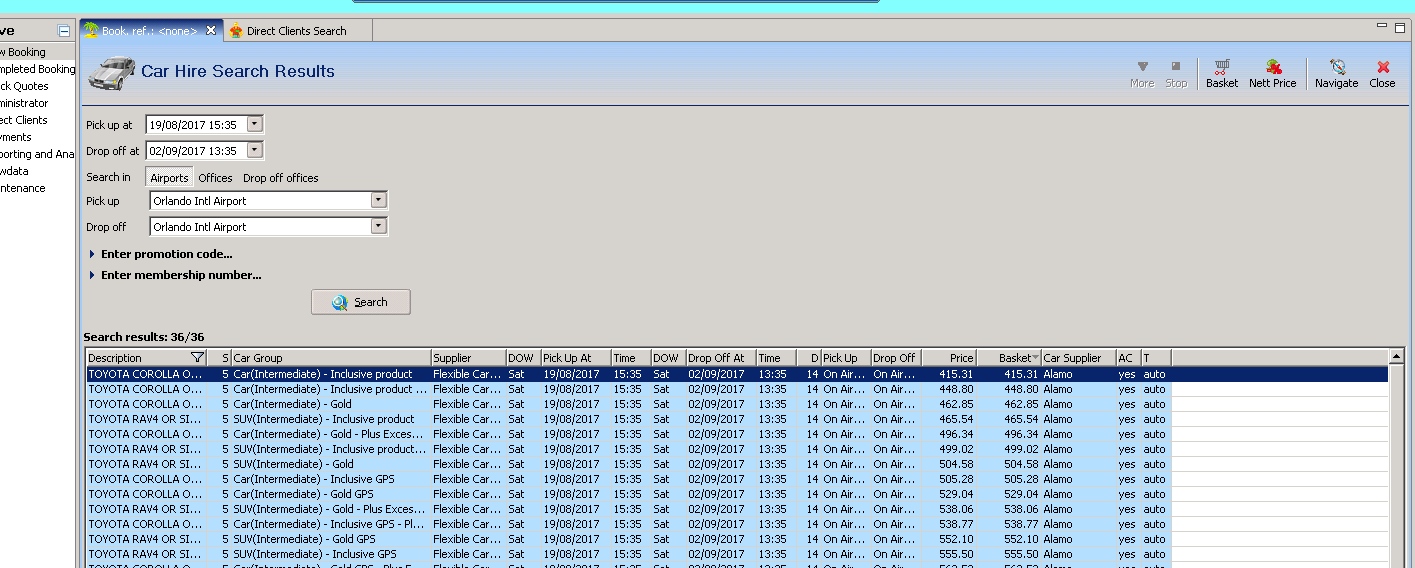Minimize the editor pane with top-right icon
This screenshot has height=568, width=1415.
click(x=1382, y=26)
